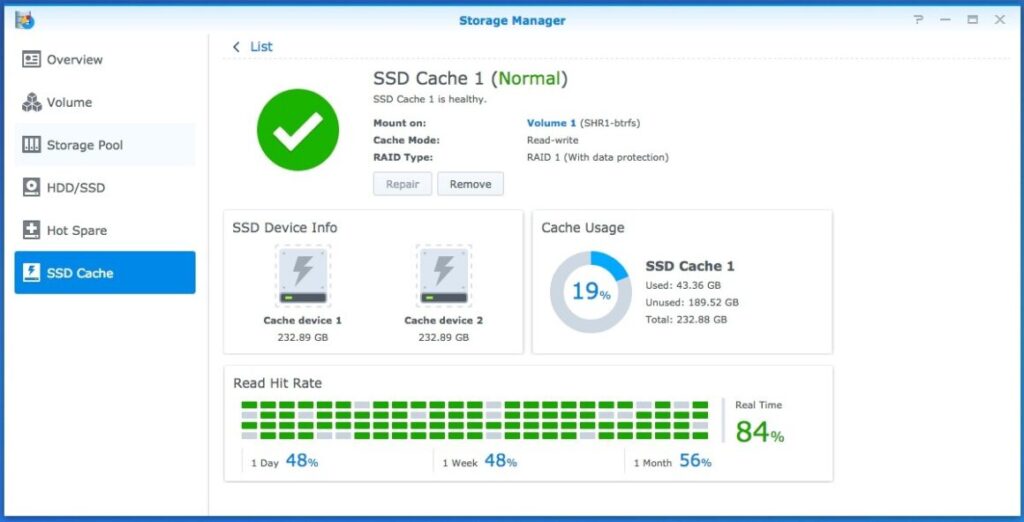The width and height of the screenshot is (1024, 522).
Task: Click the Volume cubes icon
Action: 31,102
